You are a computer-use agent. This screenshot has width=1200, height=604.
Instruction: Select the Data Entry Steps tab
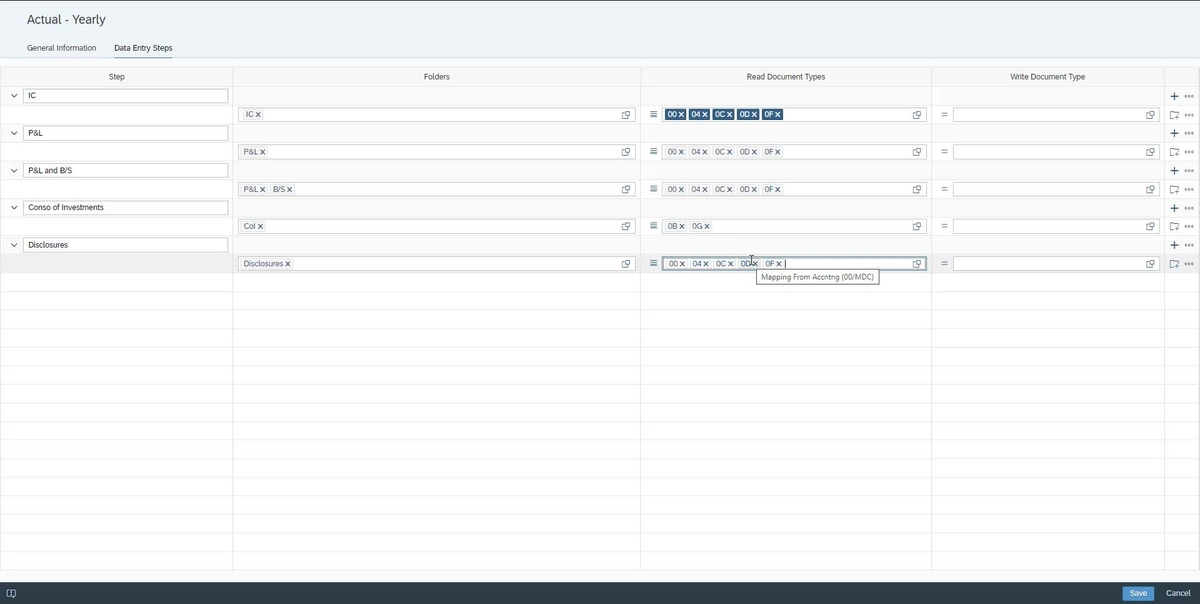pos(143,47)
